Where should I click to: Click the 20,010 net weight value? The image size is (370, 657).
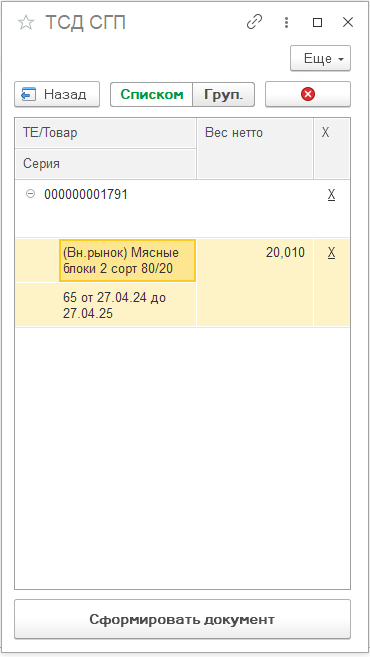(285, 253)
